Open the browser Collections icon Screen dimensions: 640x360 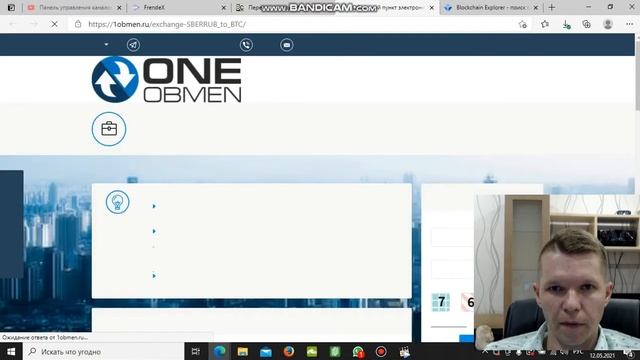pos(587,24)
